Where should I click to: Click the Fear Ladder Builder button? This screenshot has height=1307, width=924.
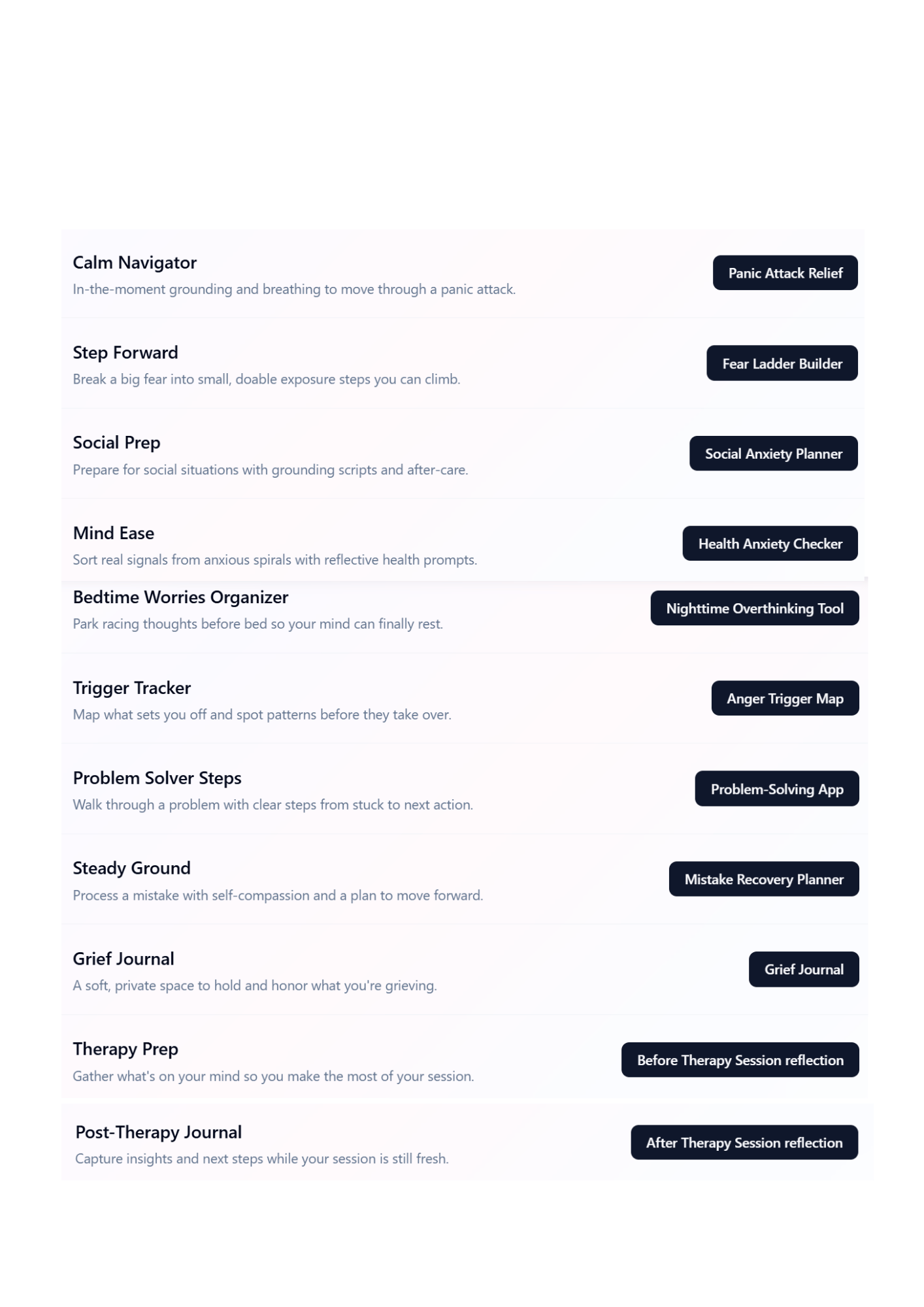(x=782, y=363)
